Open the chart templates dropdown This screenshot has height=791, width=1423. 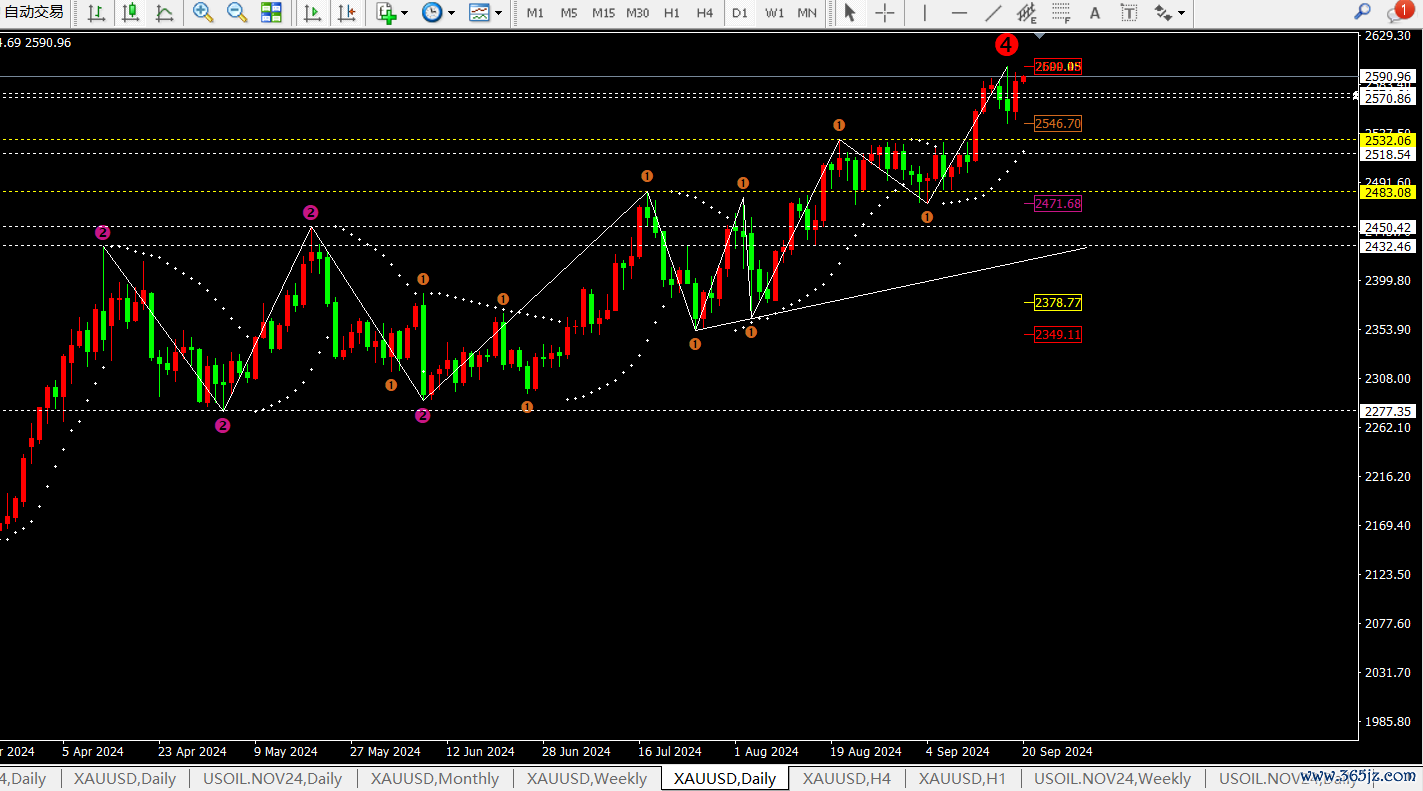click(x=485, y=13)
